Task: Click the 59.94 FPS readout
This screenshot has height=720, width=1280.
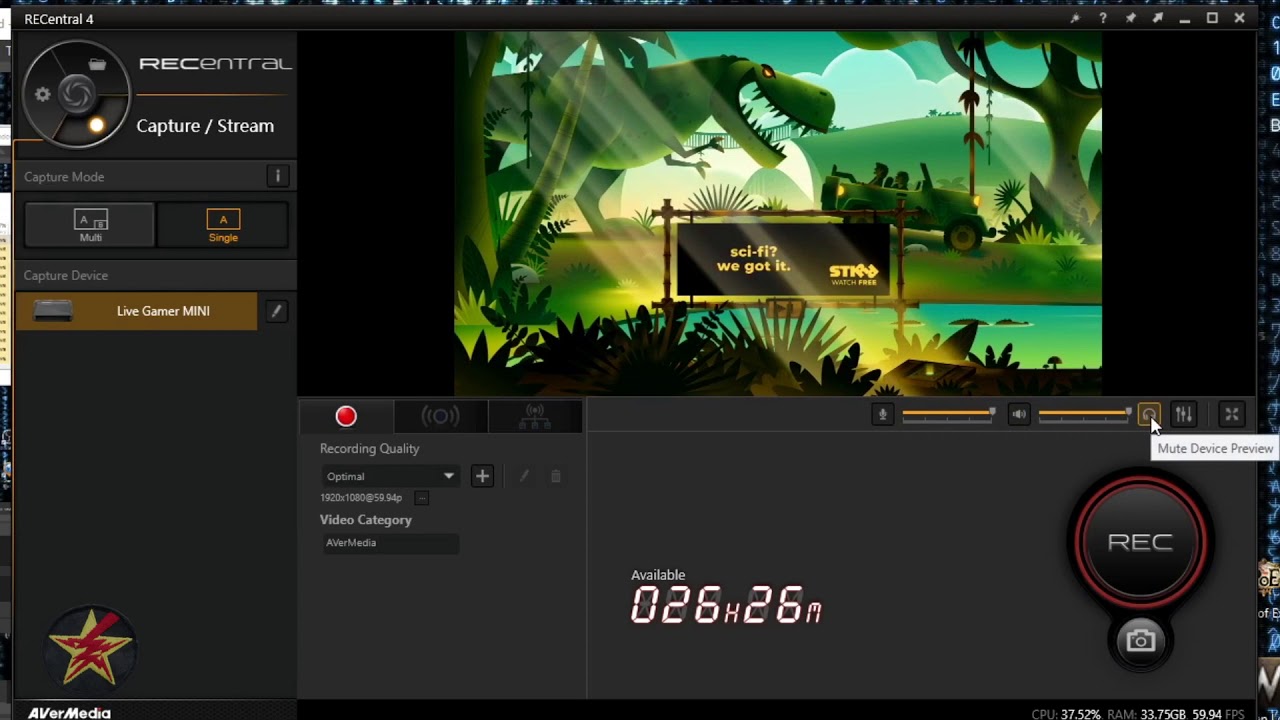Action: click(1218, 714)
